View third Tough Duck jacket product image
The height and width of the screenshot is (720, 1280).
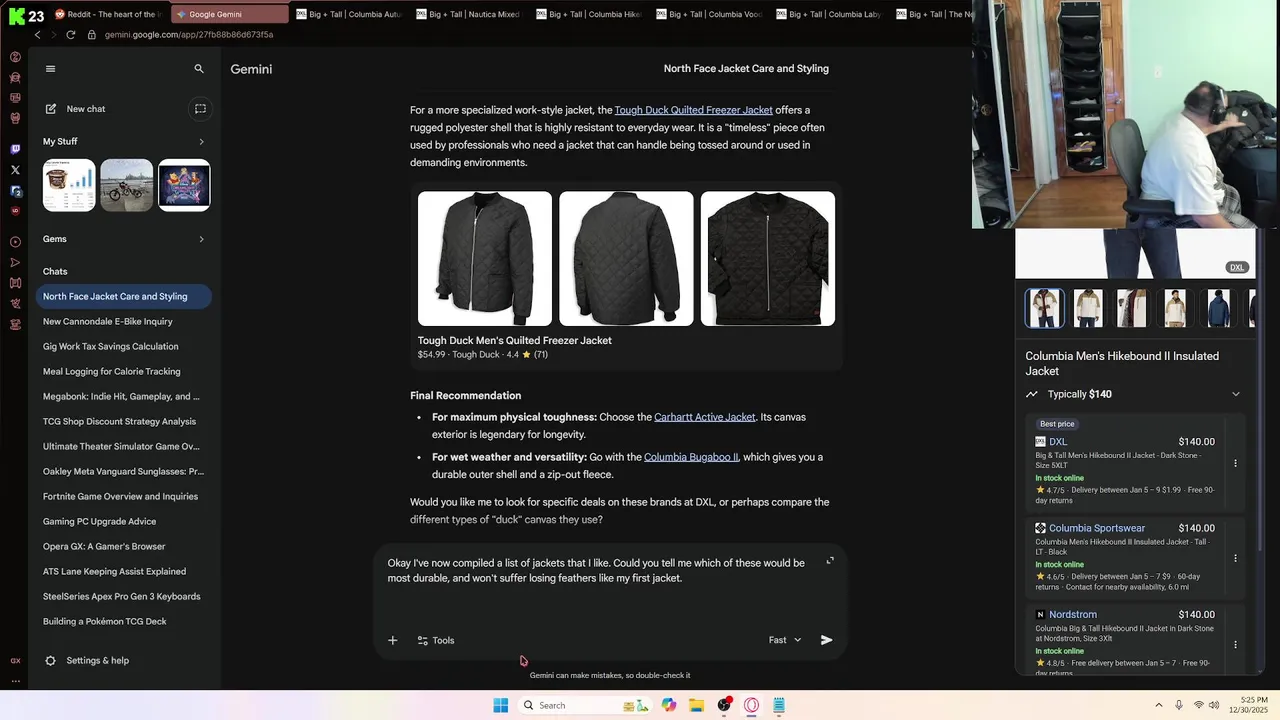[x=768, y=259]
